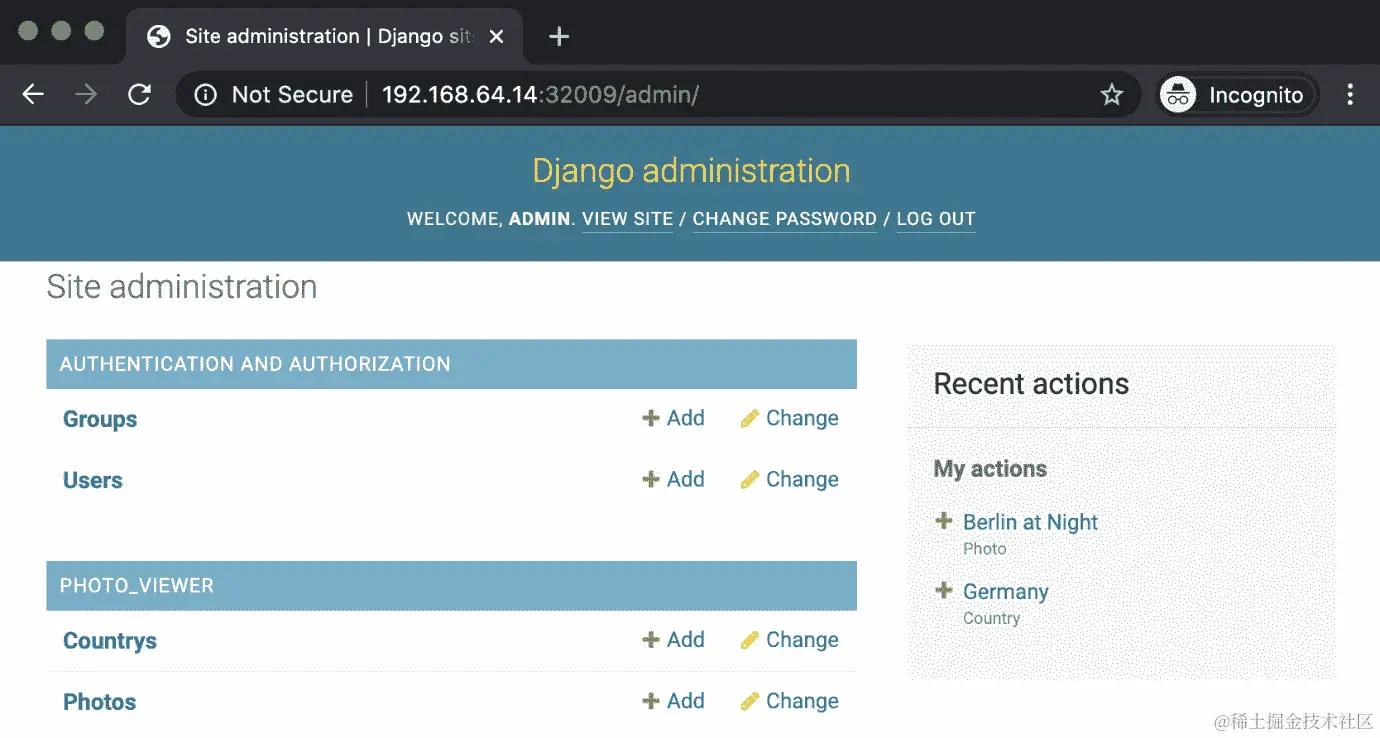Click the plus icon next to Berlin at Night
Screen dimensions: 1380x738
coord(943,521)
